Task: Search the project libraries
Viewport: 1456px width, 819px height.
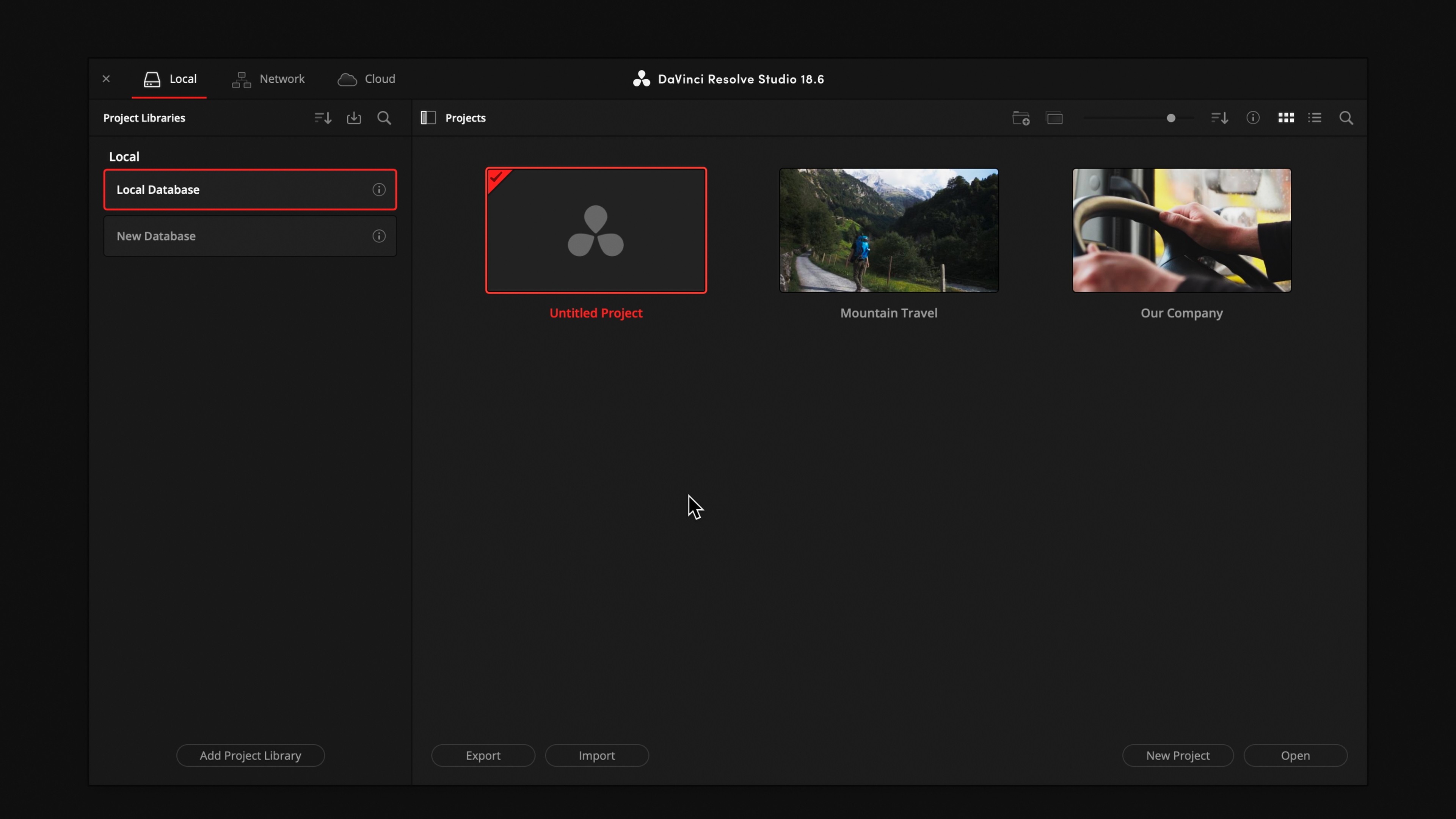Action: click(384, 118)
